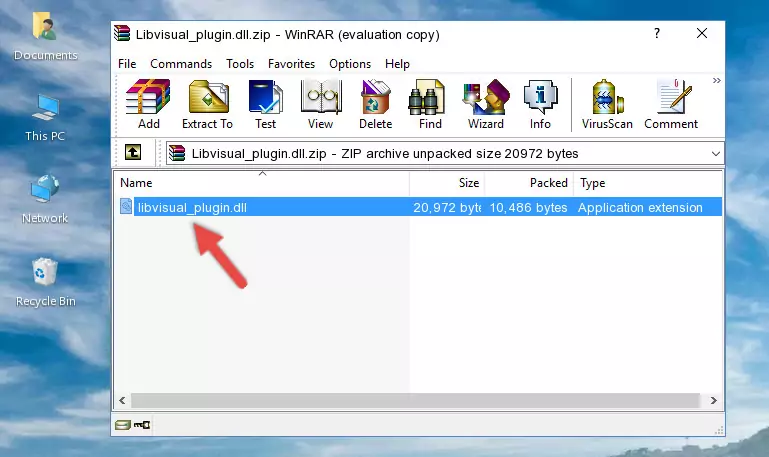769x457 pixels.
Task: Sort by the Packed column header
Action: pos(529,183)
